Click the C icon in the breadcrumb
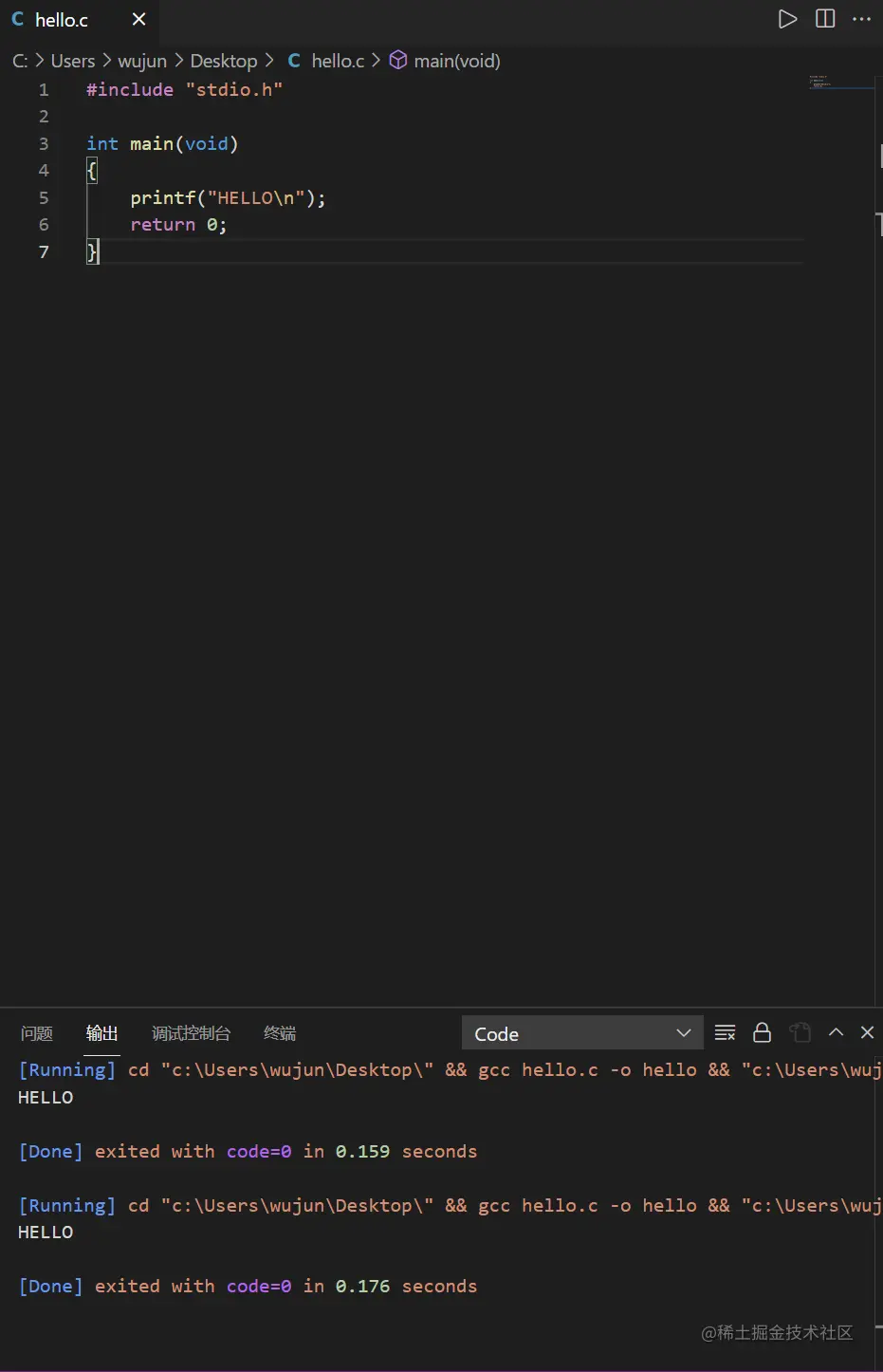 pyautogui.click(x=294, y=61)
